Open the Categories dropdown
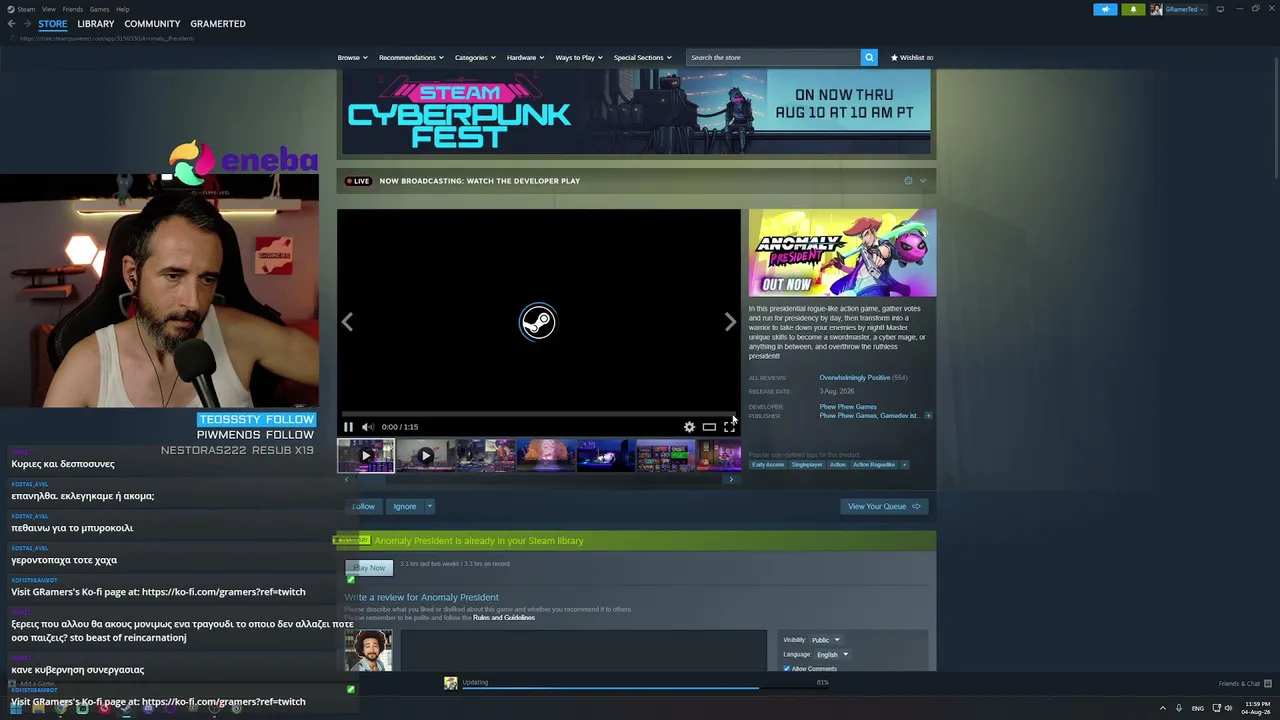1280x720 pixels. point(475,58)
